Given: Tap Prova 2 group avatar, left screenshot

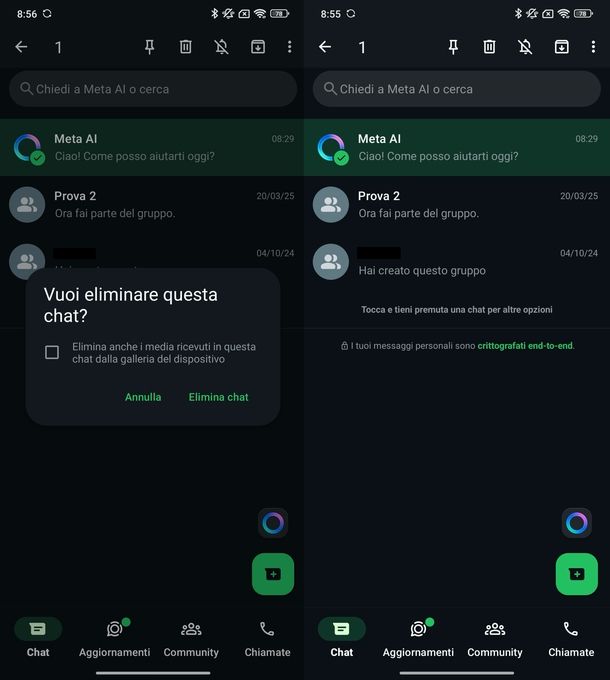Looking at the screenshot, I should [27, 205].
